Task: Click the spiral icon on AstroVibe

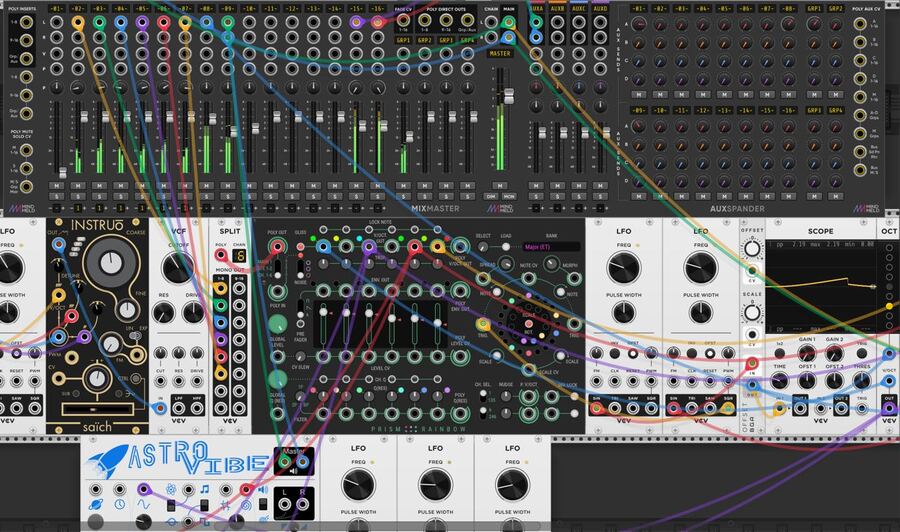Action: (246, 506)
